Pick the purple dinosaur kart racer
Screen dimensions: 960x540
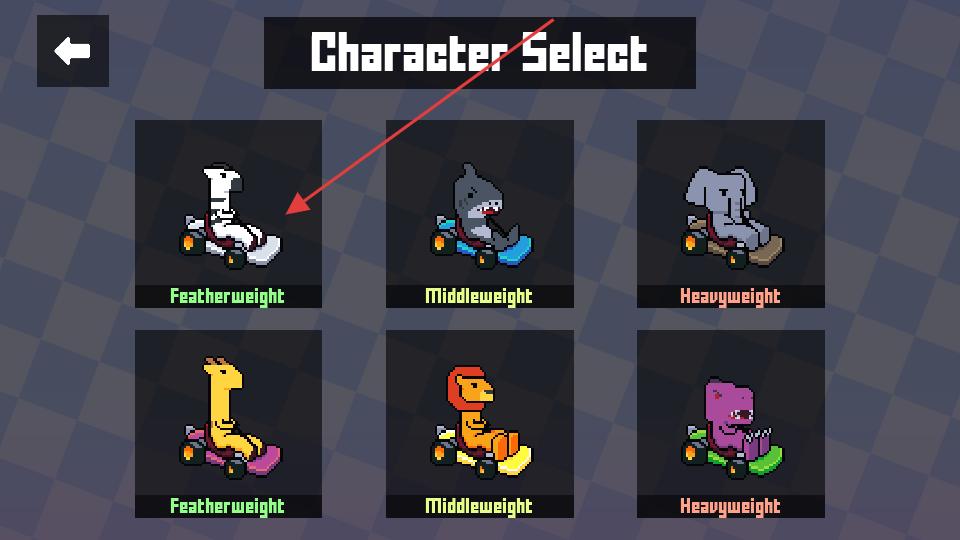731,424
